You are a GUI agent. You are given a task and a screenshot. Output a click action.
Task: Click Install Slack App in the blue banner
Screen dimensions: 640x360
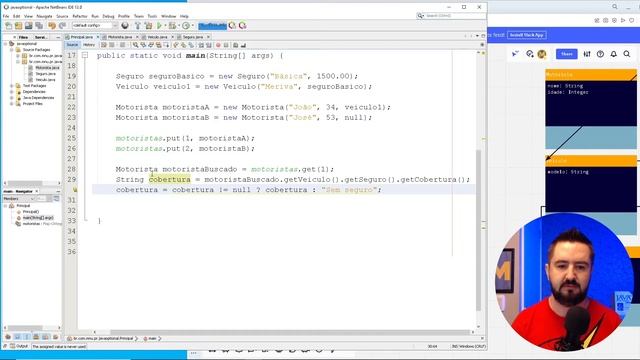click(x=527, y=35)
